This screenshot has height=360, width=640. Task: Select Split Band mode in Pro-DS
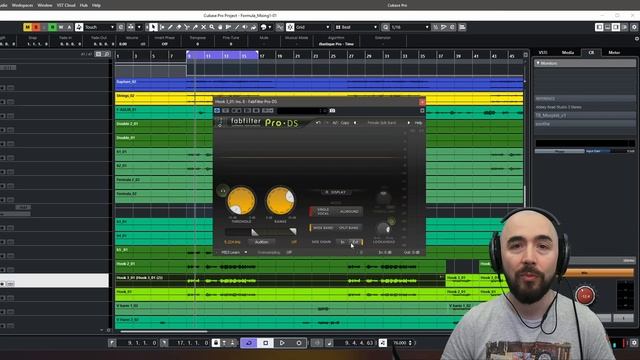click(348, 228)
